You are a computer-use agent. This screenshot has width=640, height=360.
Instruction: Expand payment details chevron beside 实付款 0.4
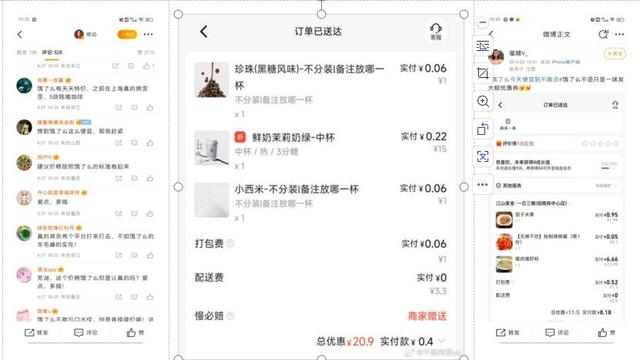pyautogui.click(x=442, y=341)
